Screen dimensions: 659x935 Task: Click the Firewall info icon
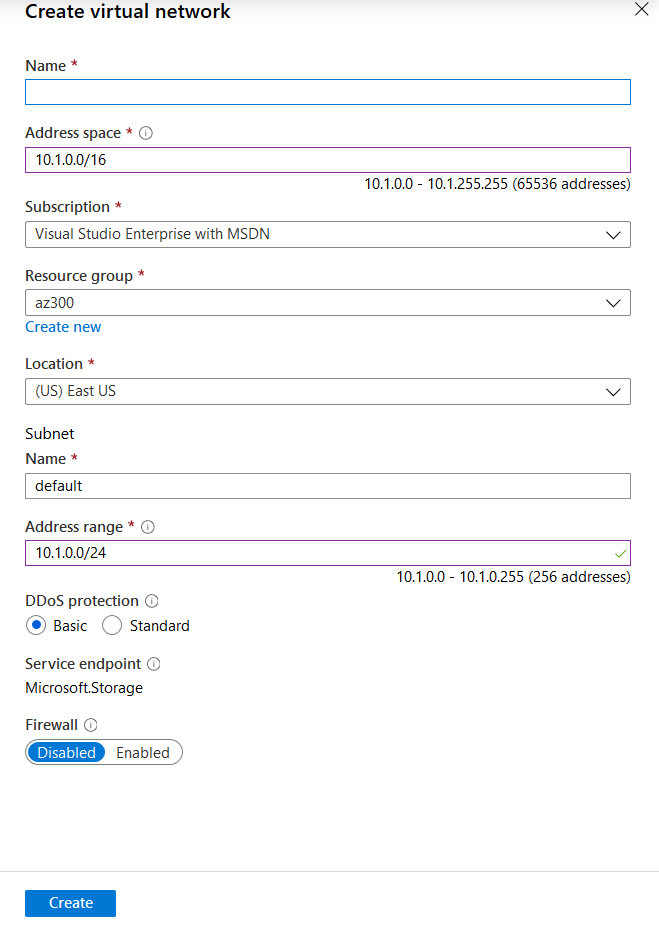click(91, 725)
